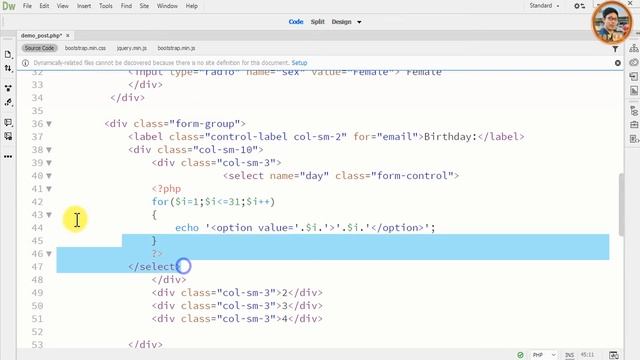Screen dimensions: 640x360
Task: Collapse code fold at line 43
Action: tap(49, 215)
